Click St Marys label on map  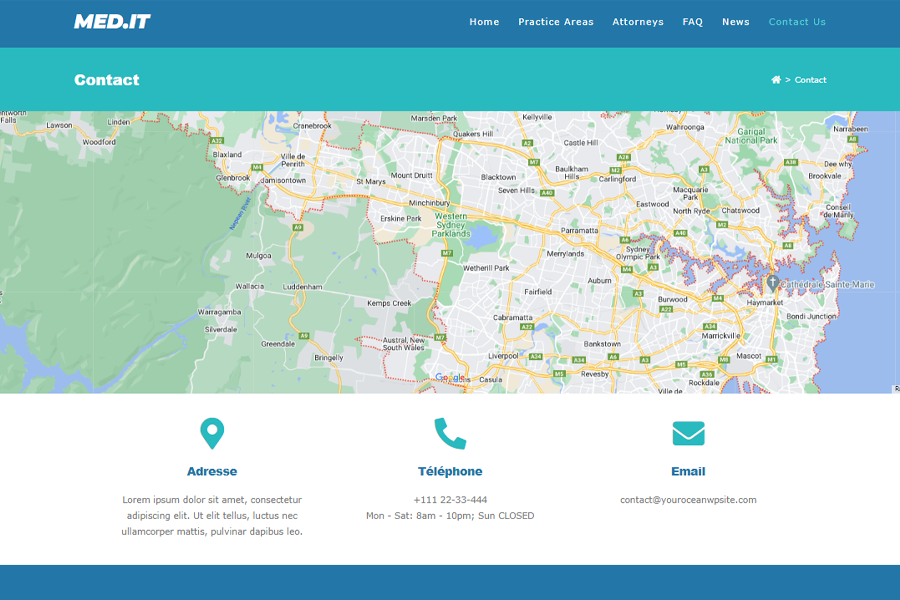point(371,181)
